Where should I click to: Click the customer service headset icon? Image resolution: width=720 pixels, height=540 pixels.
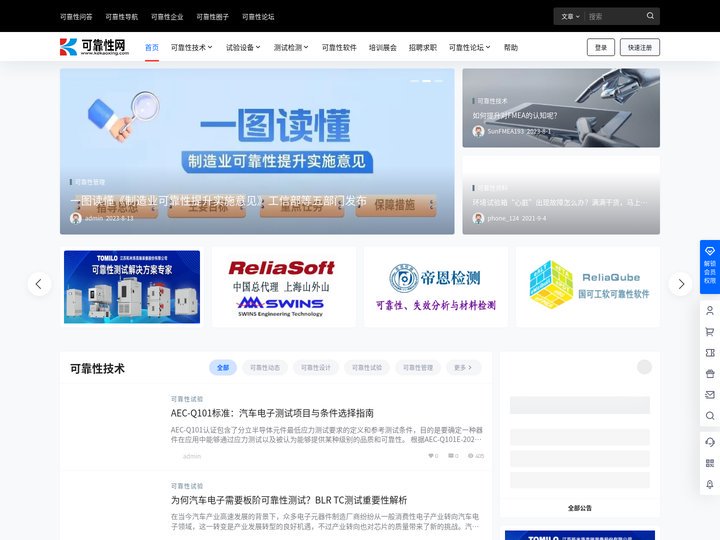point(709,442)
